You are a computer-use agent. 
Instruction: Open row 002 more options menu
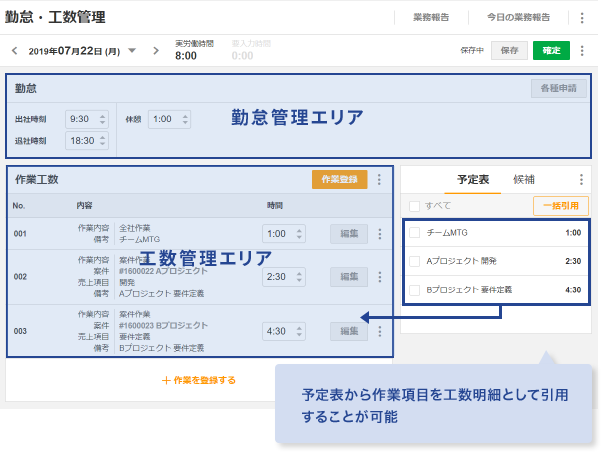(x=379, y=277)
